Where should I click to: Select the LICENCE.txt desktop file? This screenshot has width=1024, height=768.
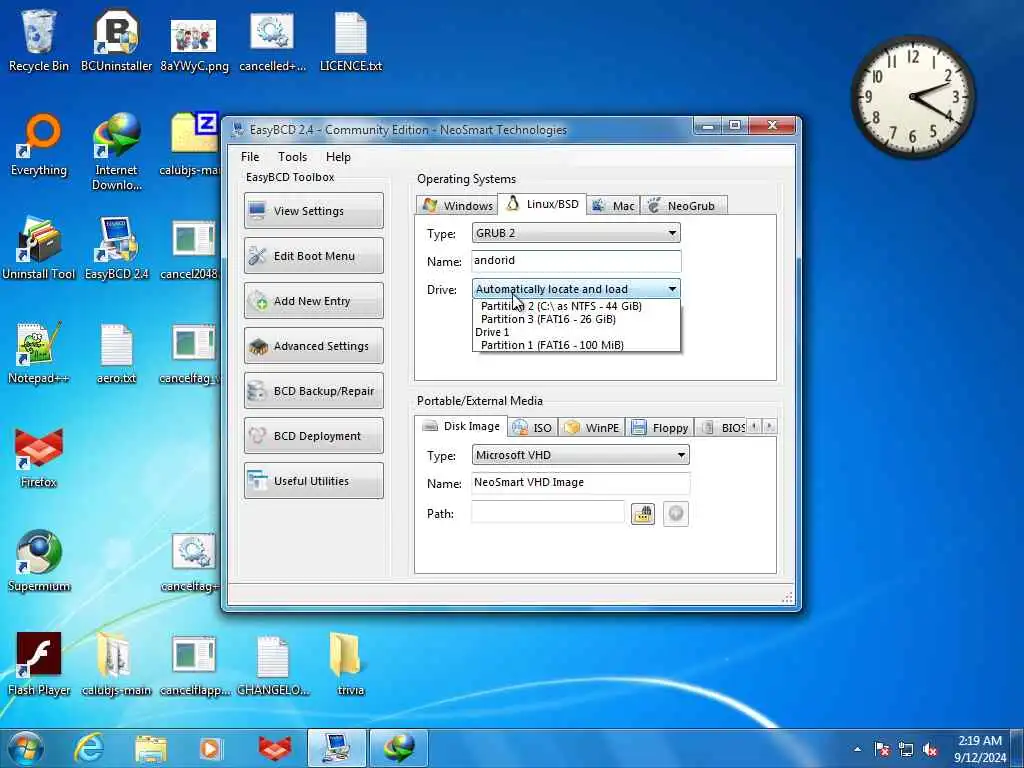point(351,42)
